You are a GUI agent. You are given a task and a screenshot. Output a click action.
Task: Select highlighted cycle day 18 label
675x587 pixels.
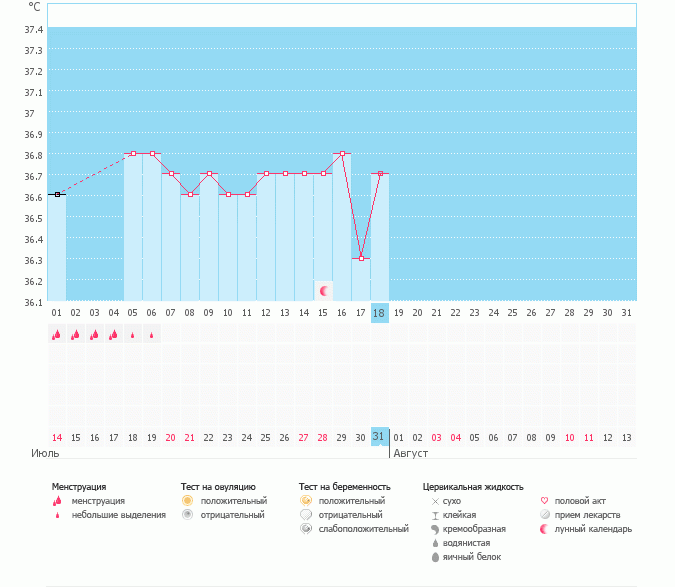coord(379,313)
